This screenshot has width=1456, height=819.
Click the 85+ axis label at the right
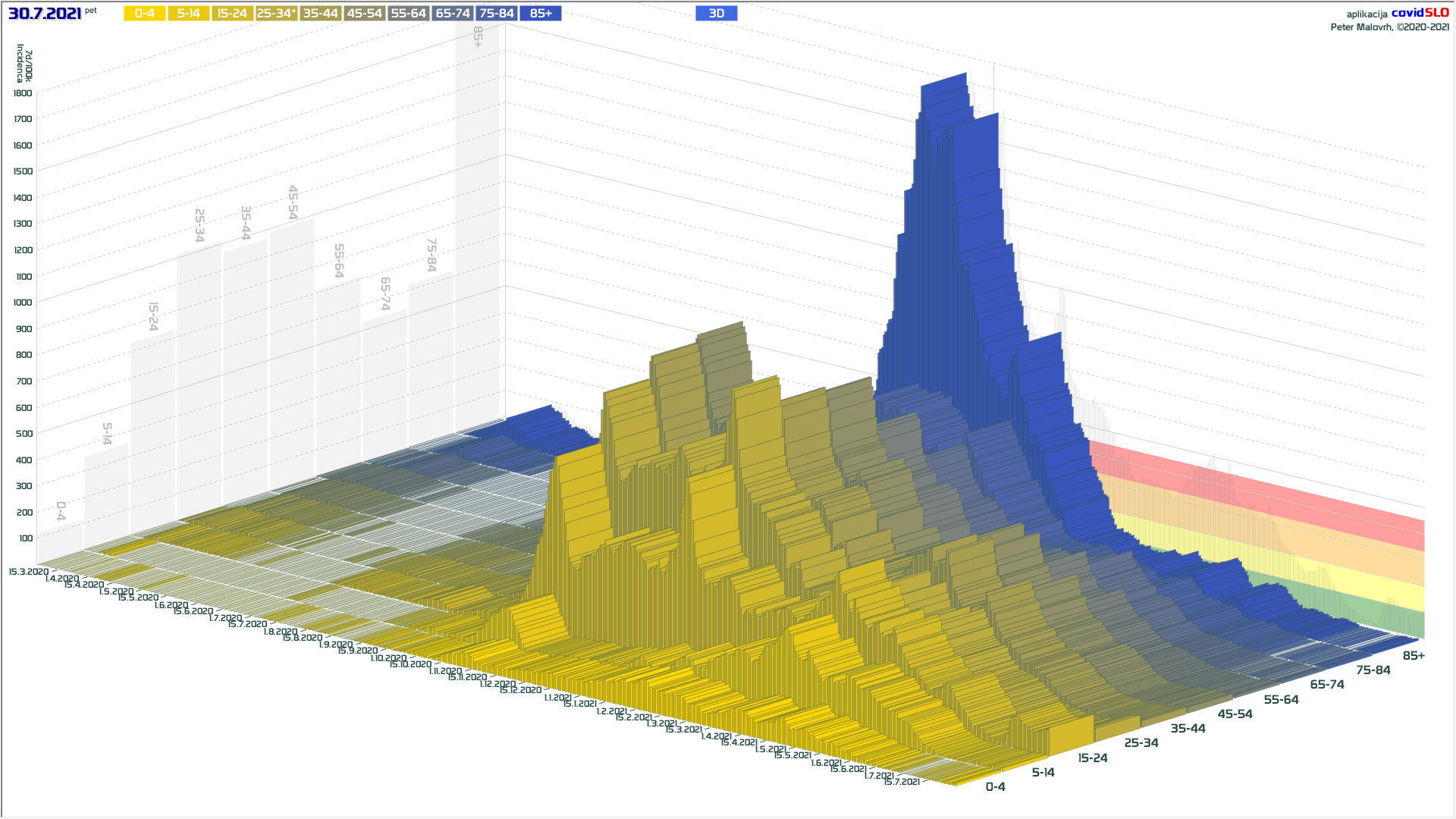point(1413,656)
